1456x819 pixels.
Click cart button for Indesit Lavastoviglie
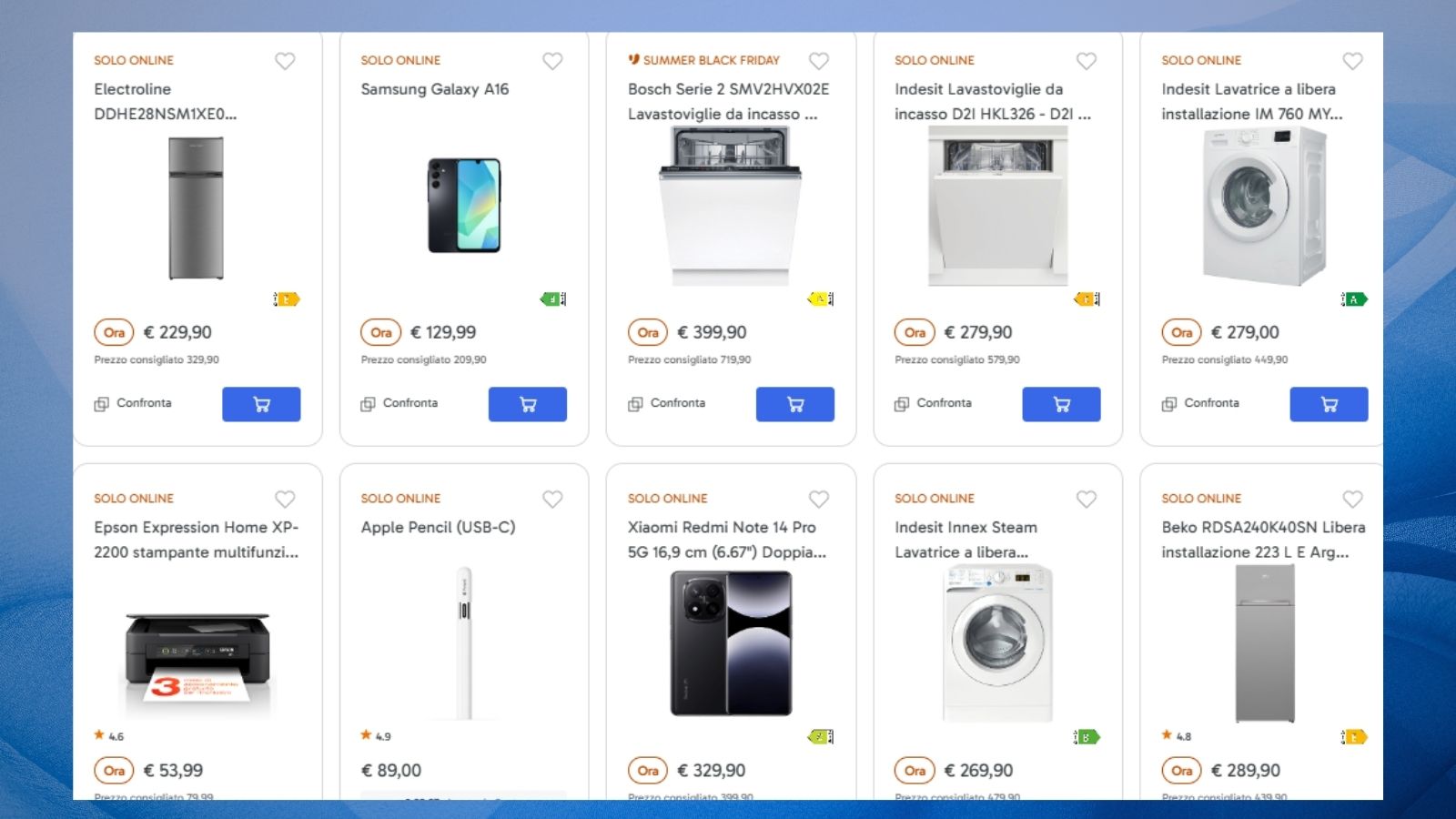click(x=1061, y=404)
